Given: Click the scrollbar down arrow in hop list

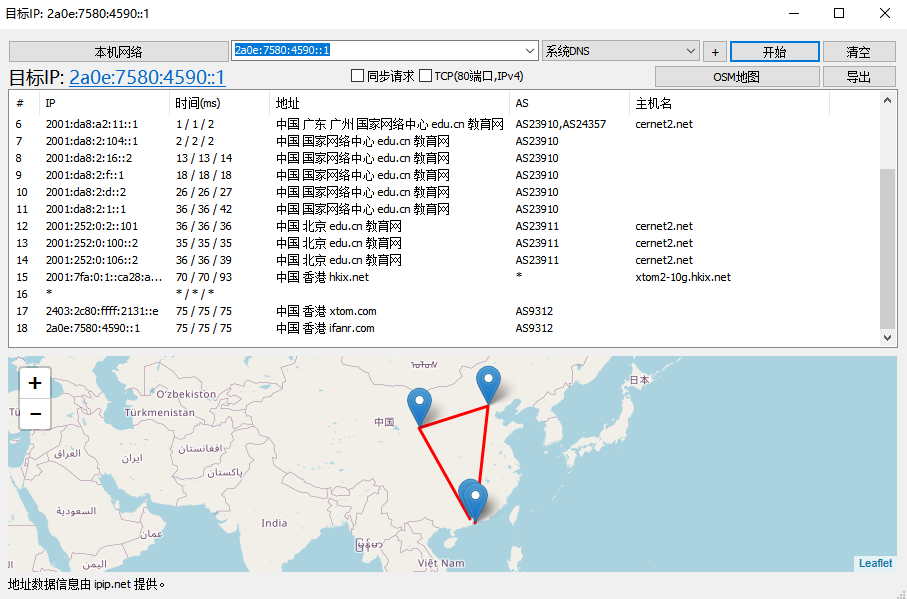Looking at the screenshot, I should (x=888, y=338).
